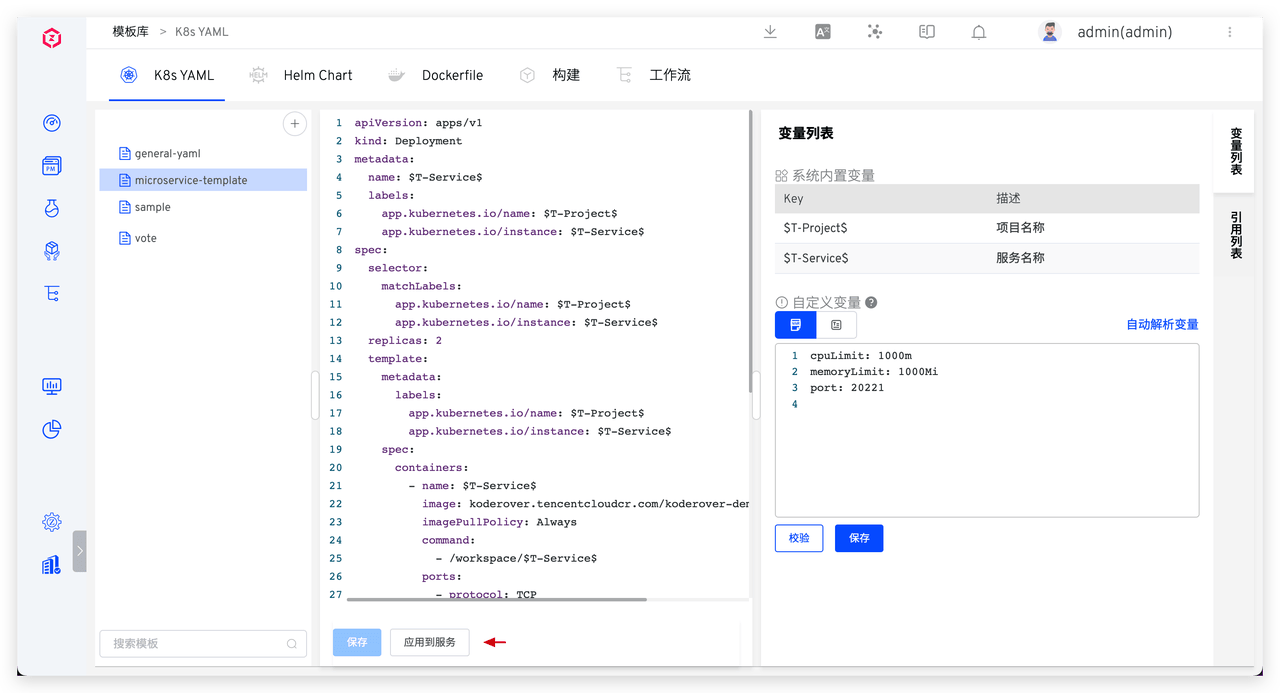Open the notifications bell

[979, 32]
